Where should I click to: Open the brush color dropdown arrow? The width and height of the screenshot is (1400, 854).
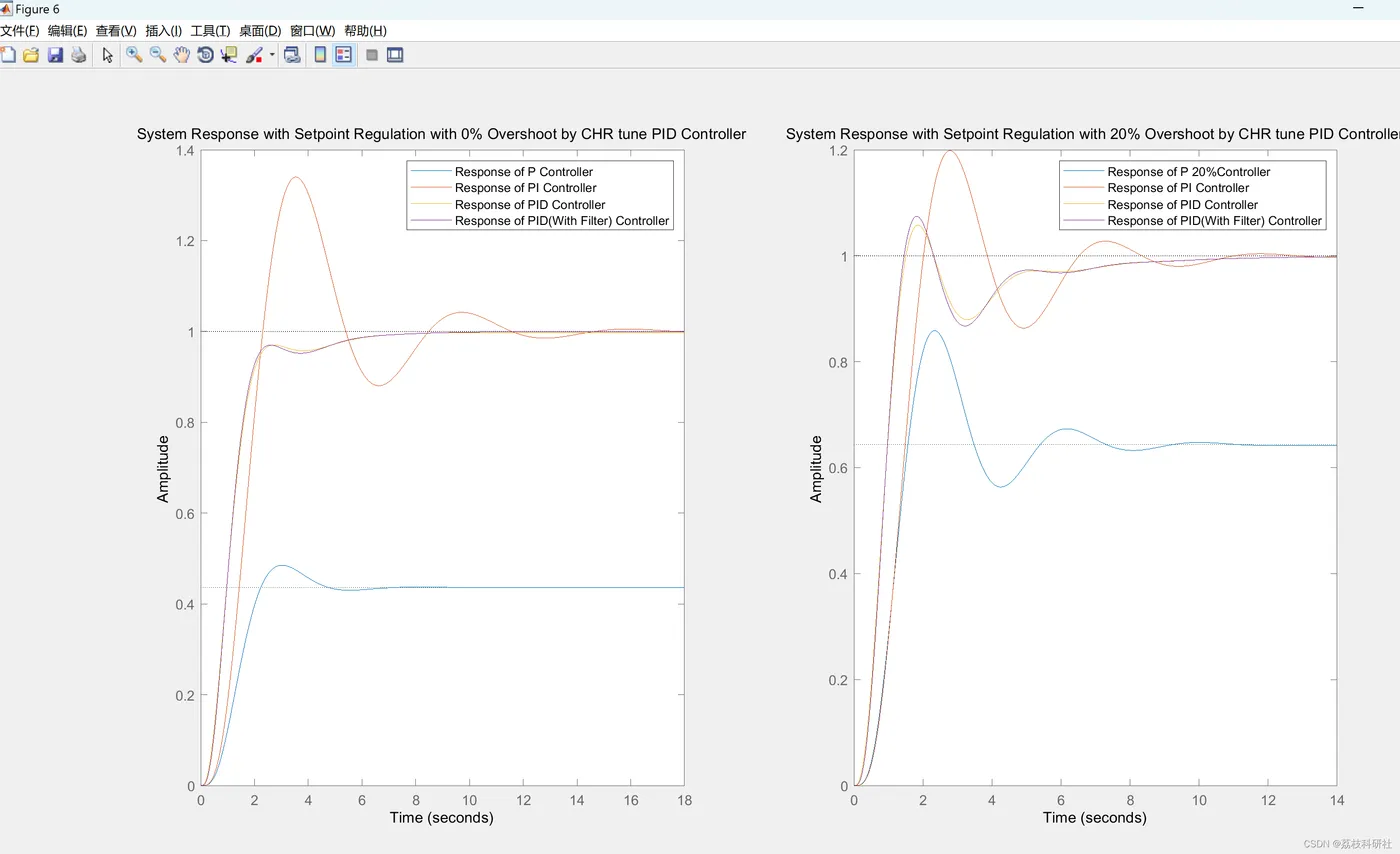(272, 56)
